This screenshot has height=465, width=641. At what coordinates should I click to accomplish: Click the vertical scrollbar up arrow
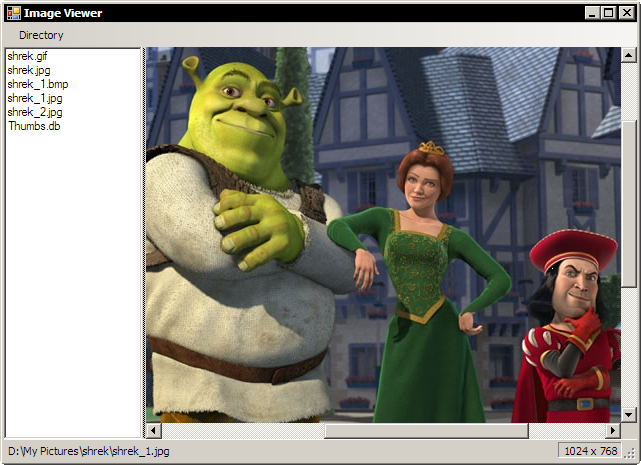pyautogui.click(x=628, y=55)
